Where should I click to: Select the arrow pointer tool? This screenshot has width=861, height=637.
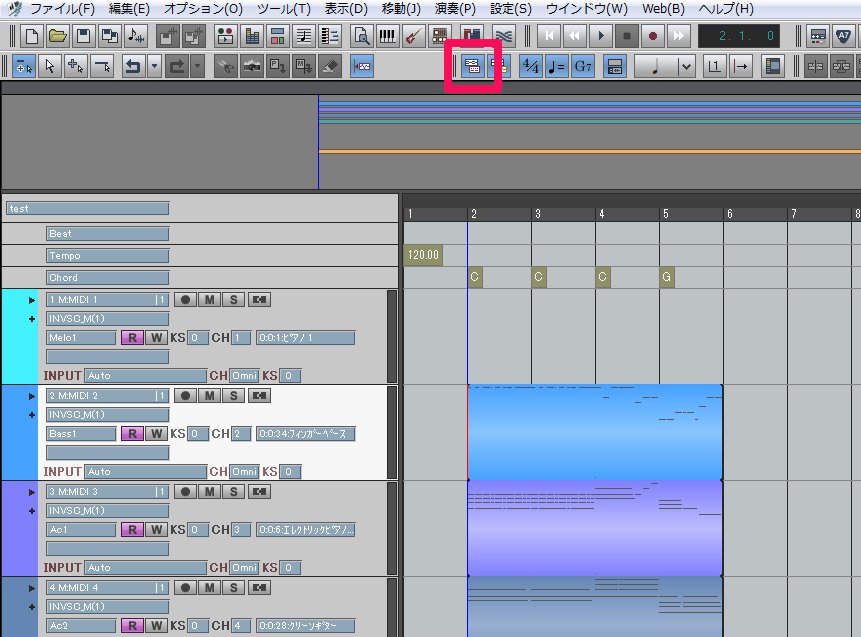(x=50, y=66)
